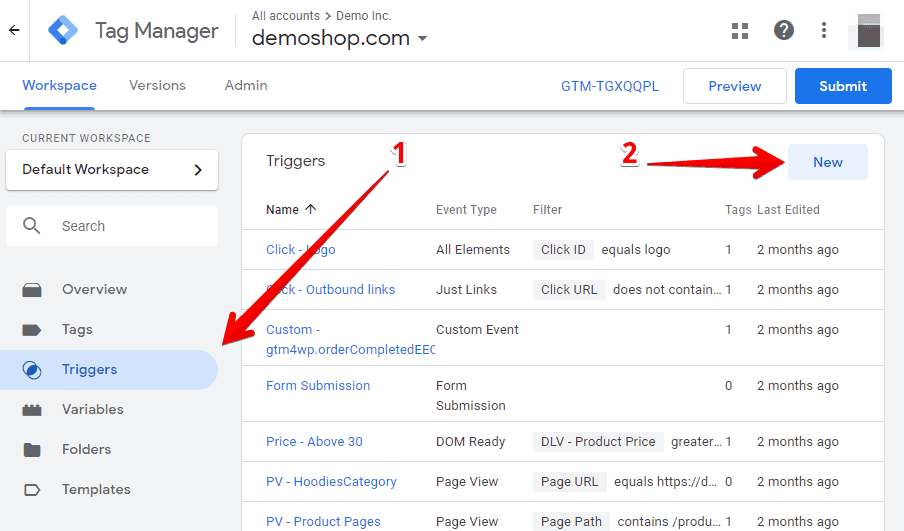Open the Google apps grid icon

click(x=740, y=31)
